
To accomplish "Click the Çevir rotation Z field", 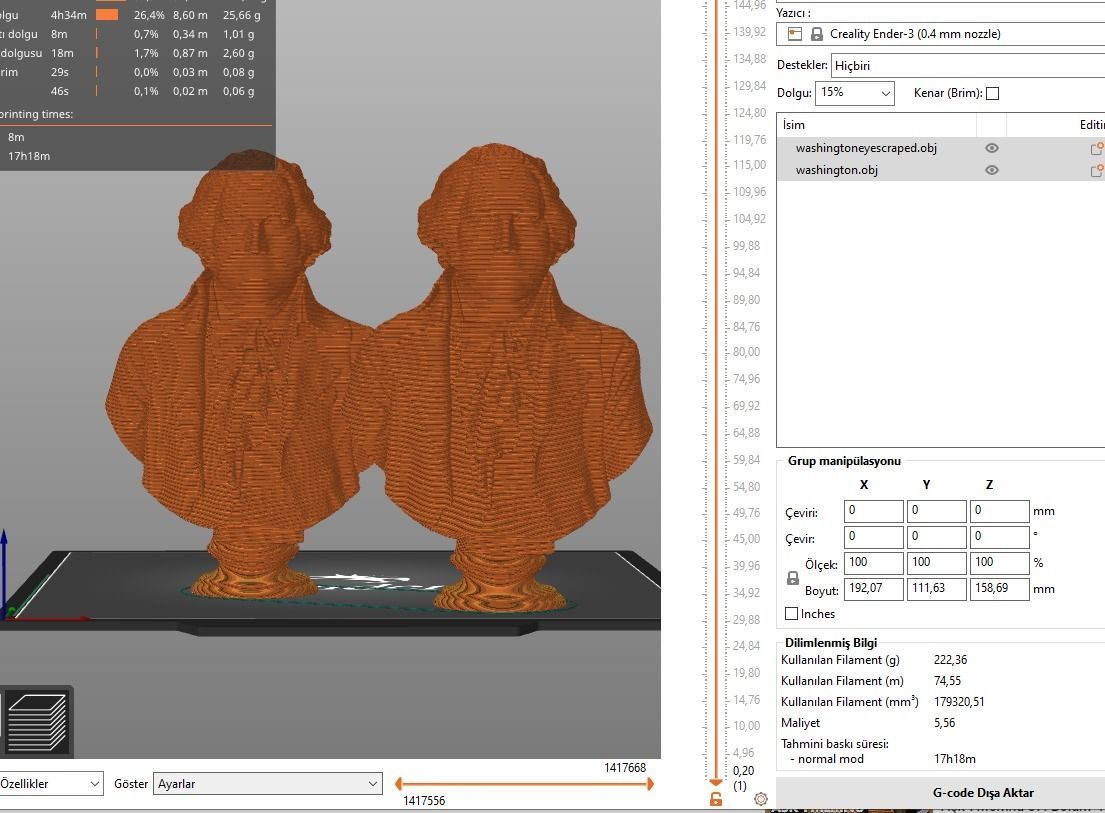I will 999,537.
